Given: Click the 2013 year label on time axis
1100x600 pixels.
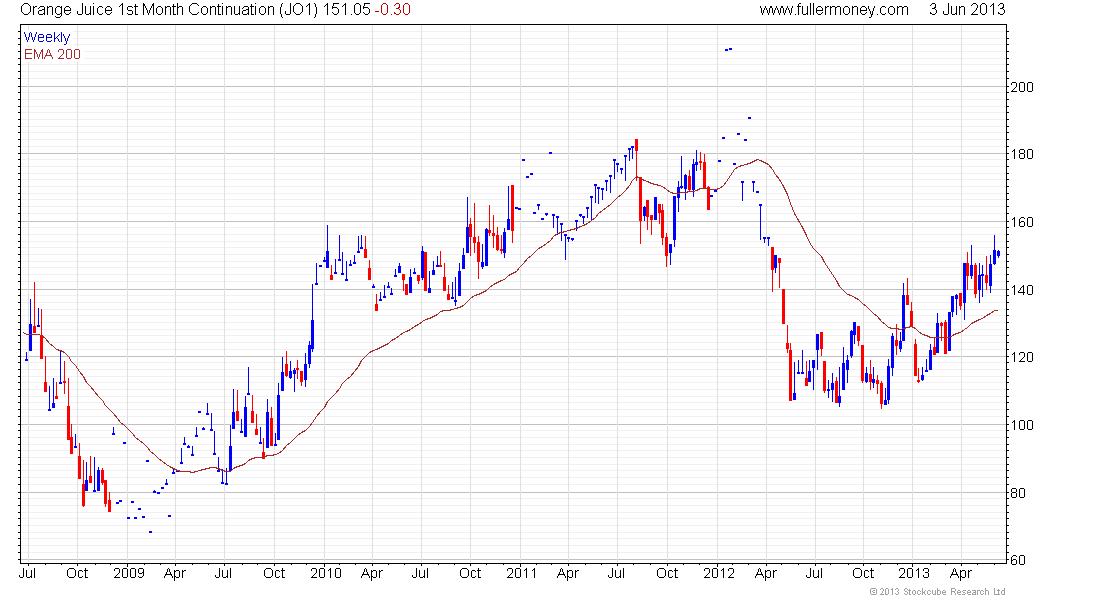Looking at the screenshot, I should (x=914, y=573).
